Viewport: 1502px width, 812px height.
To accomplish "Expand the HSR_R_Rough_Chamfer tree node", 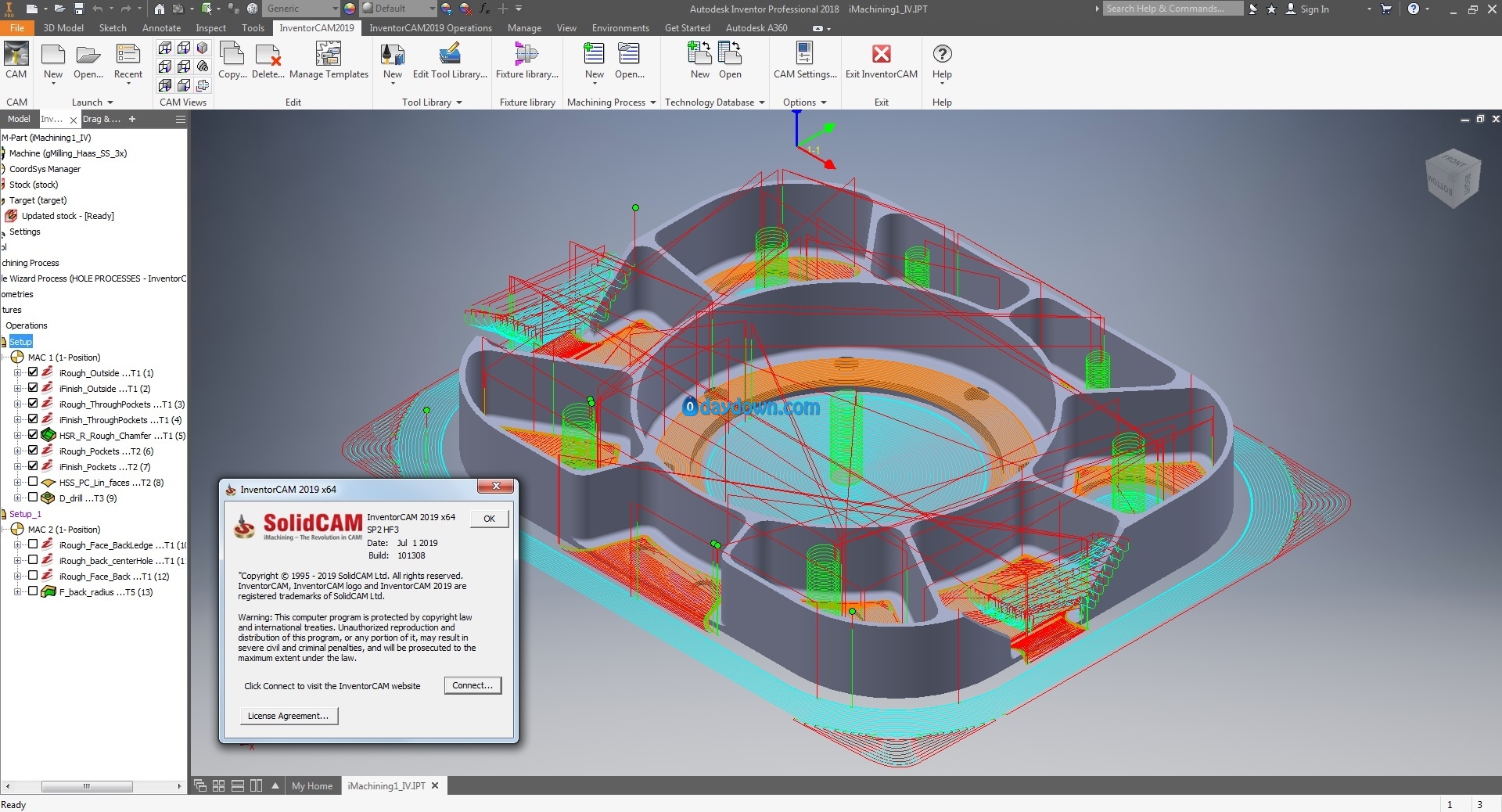I will coord(17,436).
